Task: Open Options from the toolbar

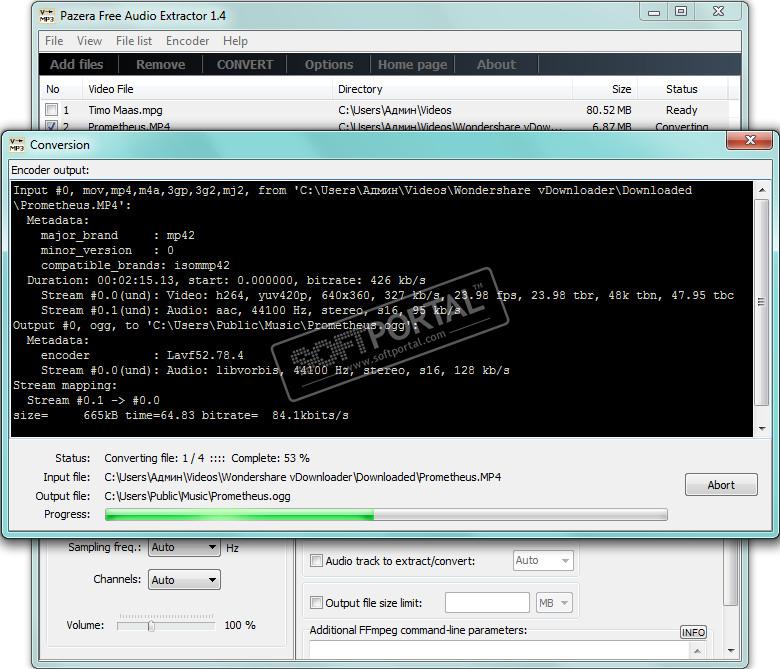Action: (x=329, y=65)
